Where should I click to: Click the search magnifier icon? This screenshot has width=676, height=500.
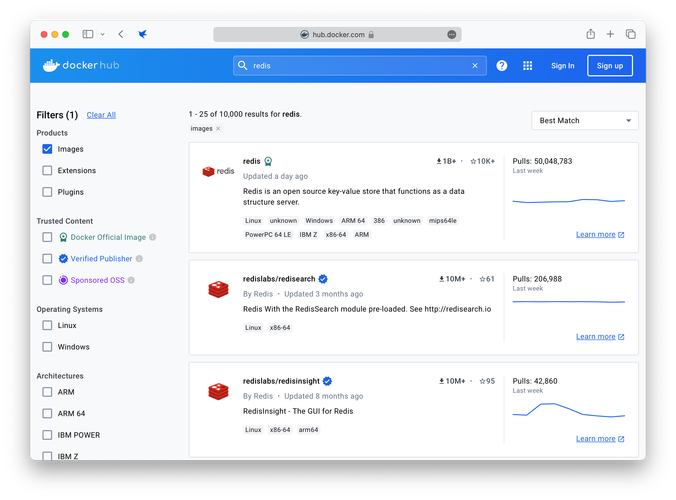(x=243, y=66)
